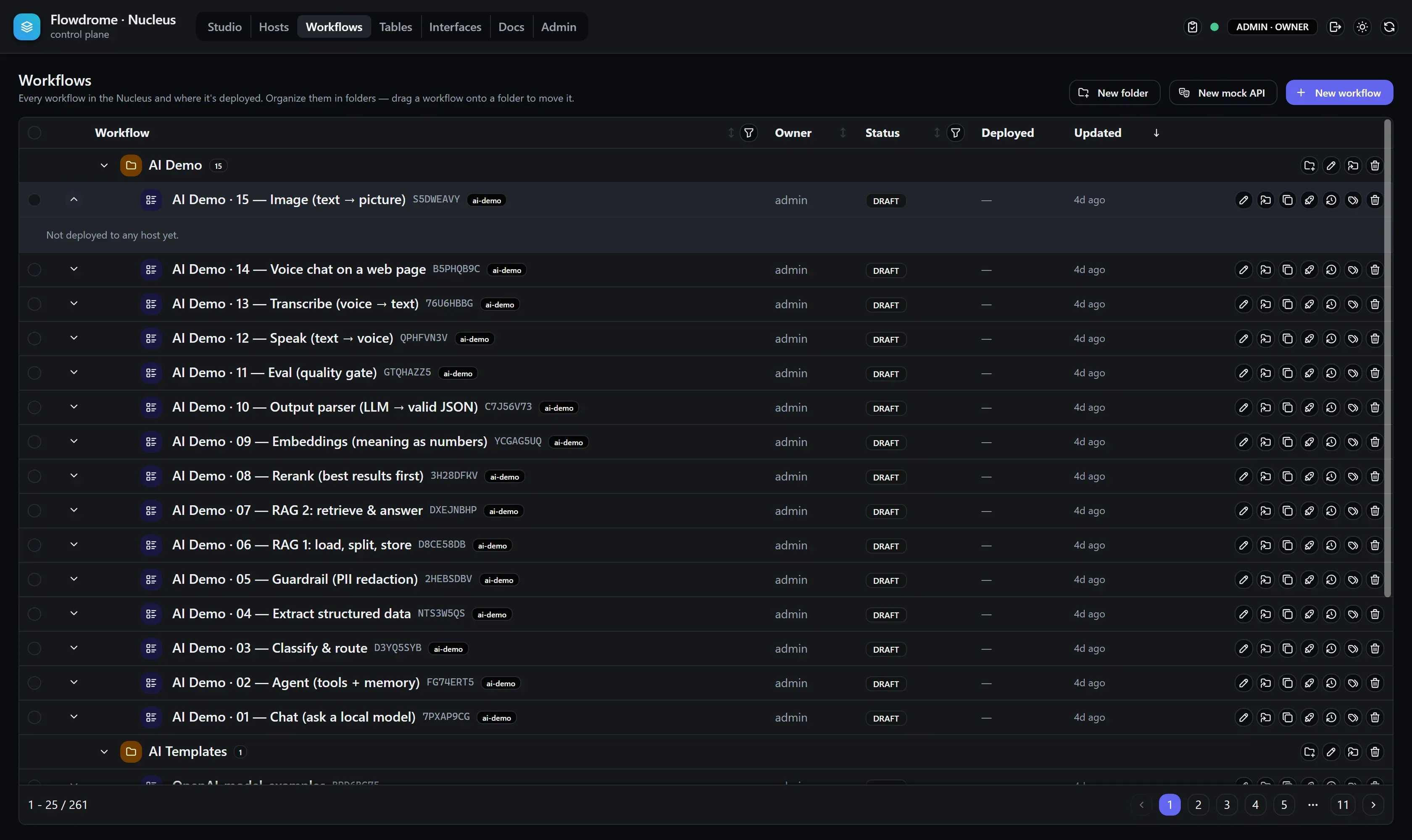Expand details for AI Demo 14 Voice chat
This screenshot has height=840, width=1412.
[74, 269]
